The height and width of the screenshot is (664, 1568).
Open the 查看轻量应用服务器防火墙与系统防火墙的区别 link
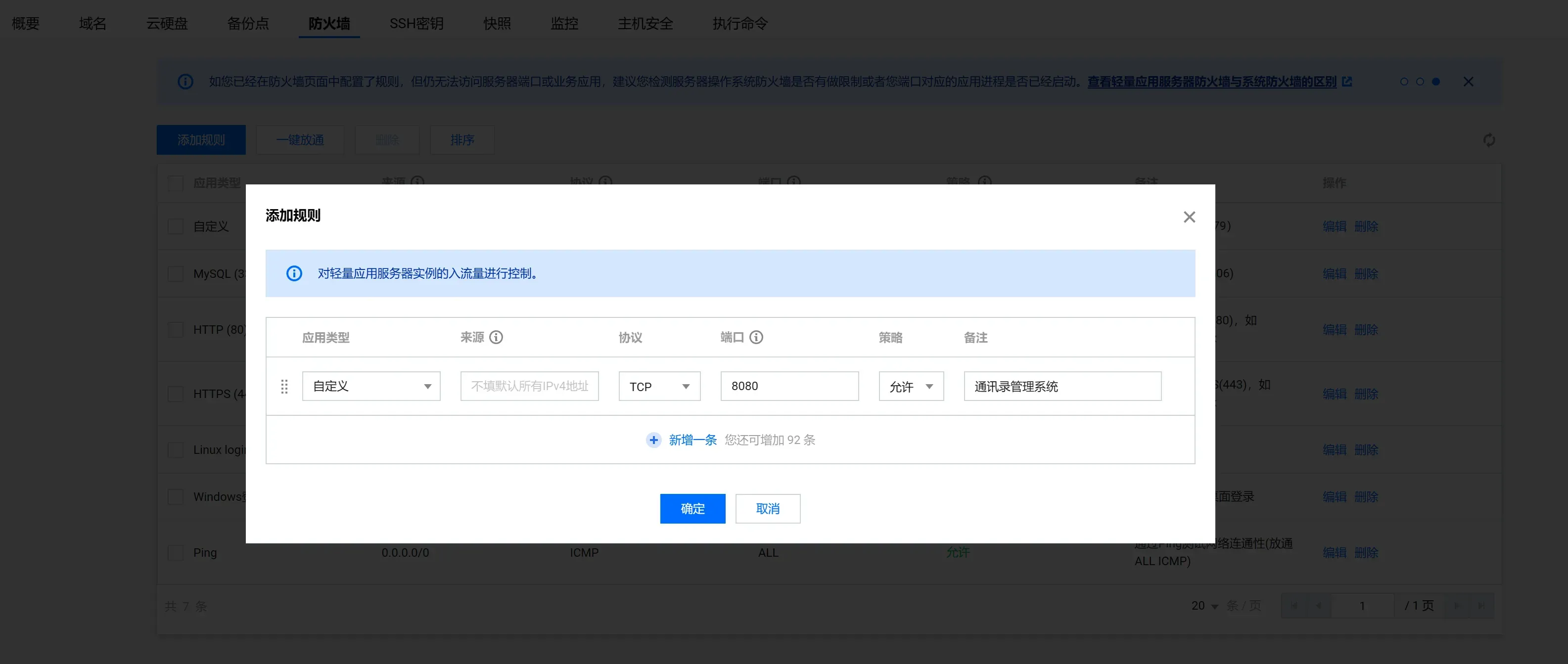pos(1212,82)
